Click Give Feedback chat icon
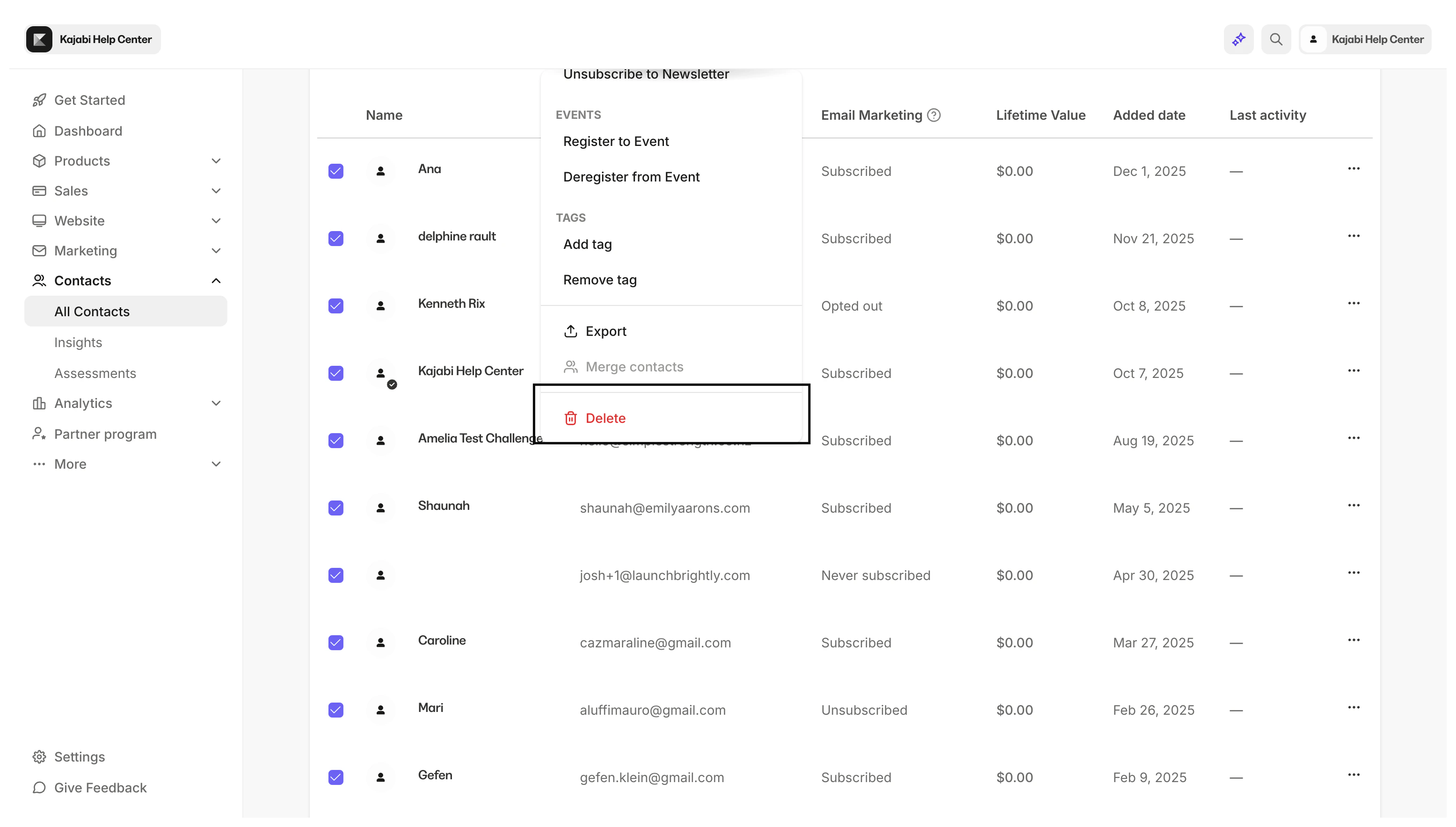The height and width of the screenshot is (827, 1456). (39, 787)
